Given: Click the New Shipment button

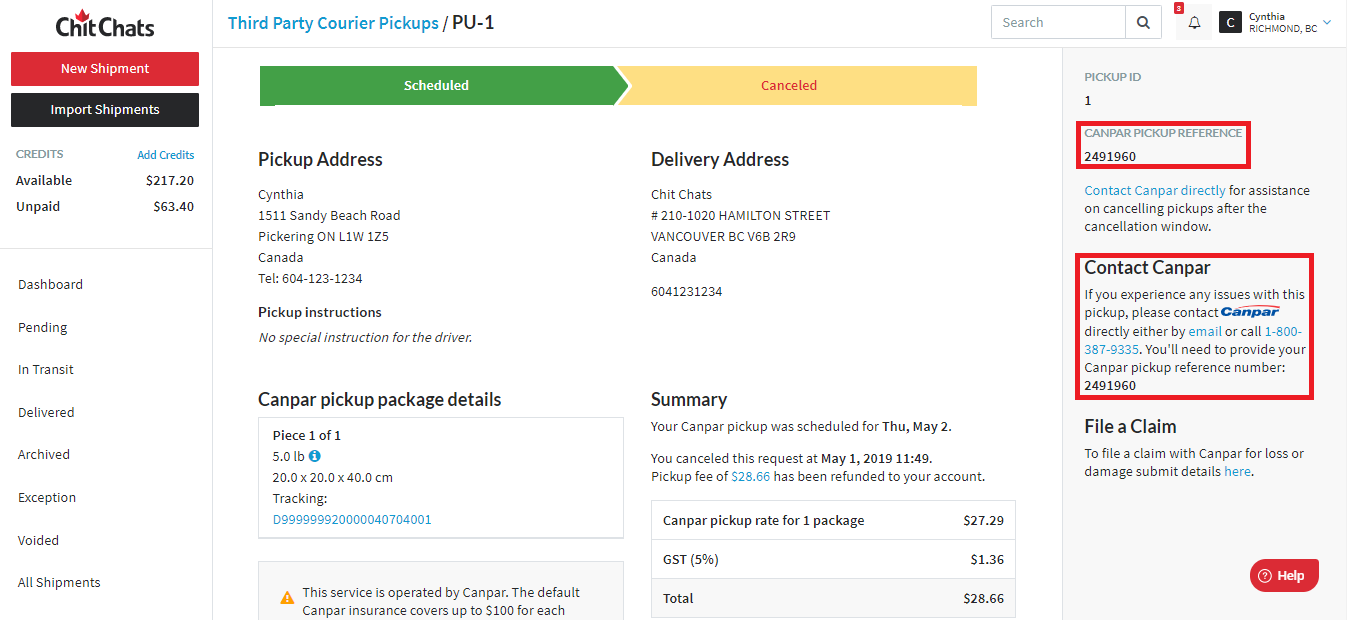Looking at the screenshot, I should (x=105, y=69).
